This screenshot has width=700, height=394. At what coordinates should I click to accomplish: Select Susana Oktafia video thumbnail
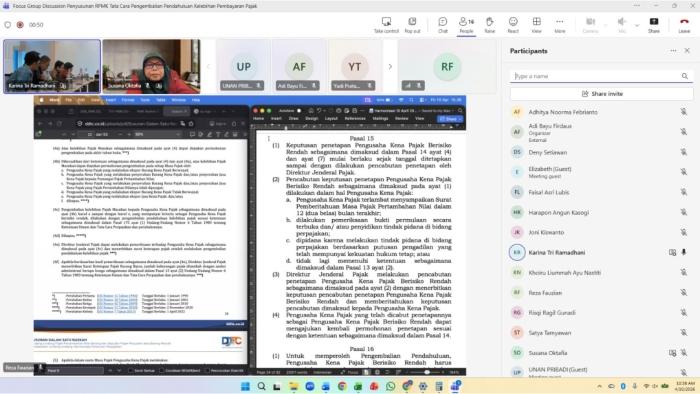151,66
